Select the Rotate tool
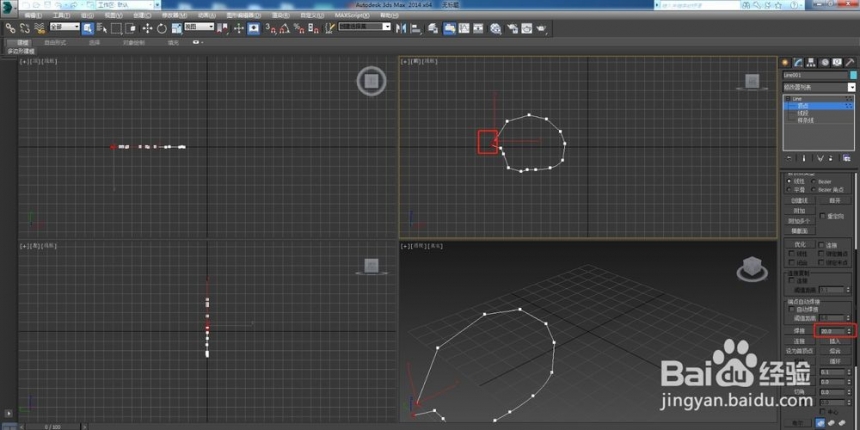Image resolution: width=860 pixels, height=430 pixels. pos(162,28)
